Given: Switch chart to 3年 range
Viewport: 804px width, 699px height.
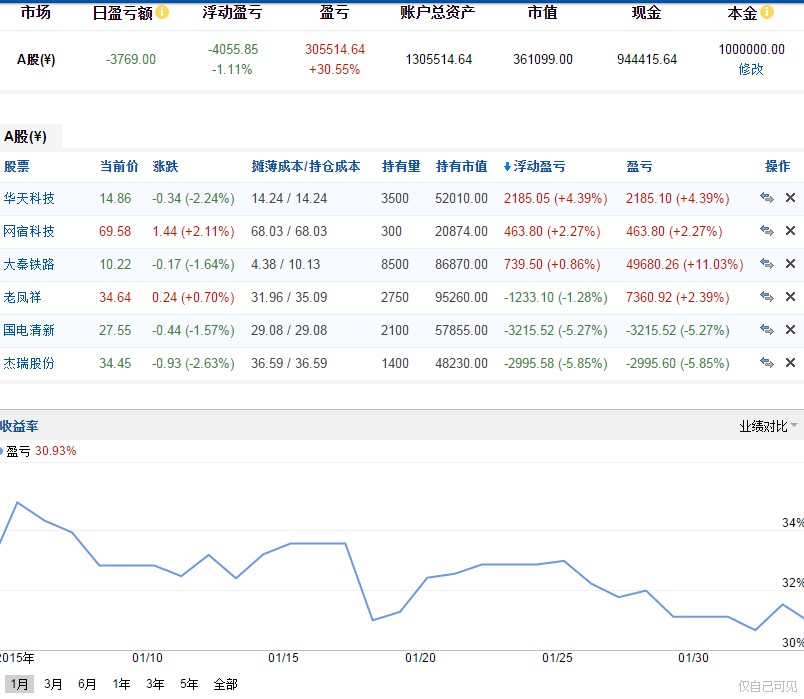Looking at the screenshot, I should tap(155, 684).
